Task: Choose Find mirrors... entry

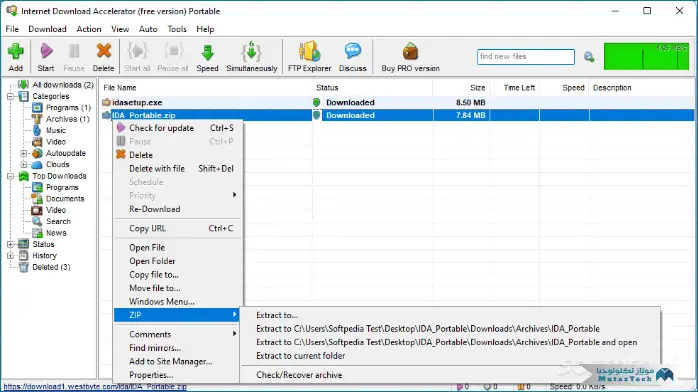Action: 177,348
